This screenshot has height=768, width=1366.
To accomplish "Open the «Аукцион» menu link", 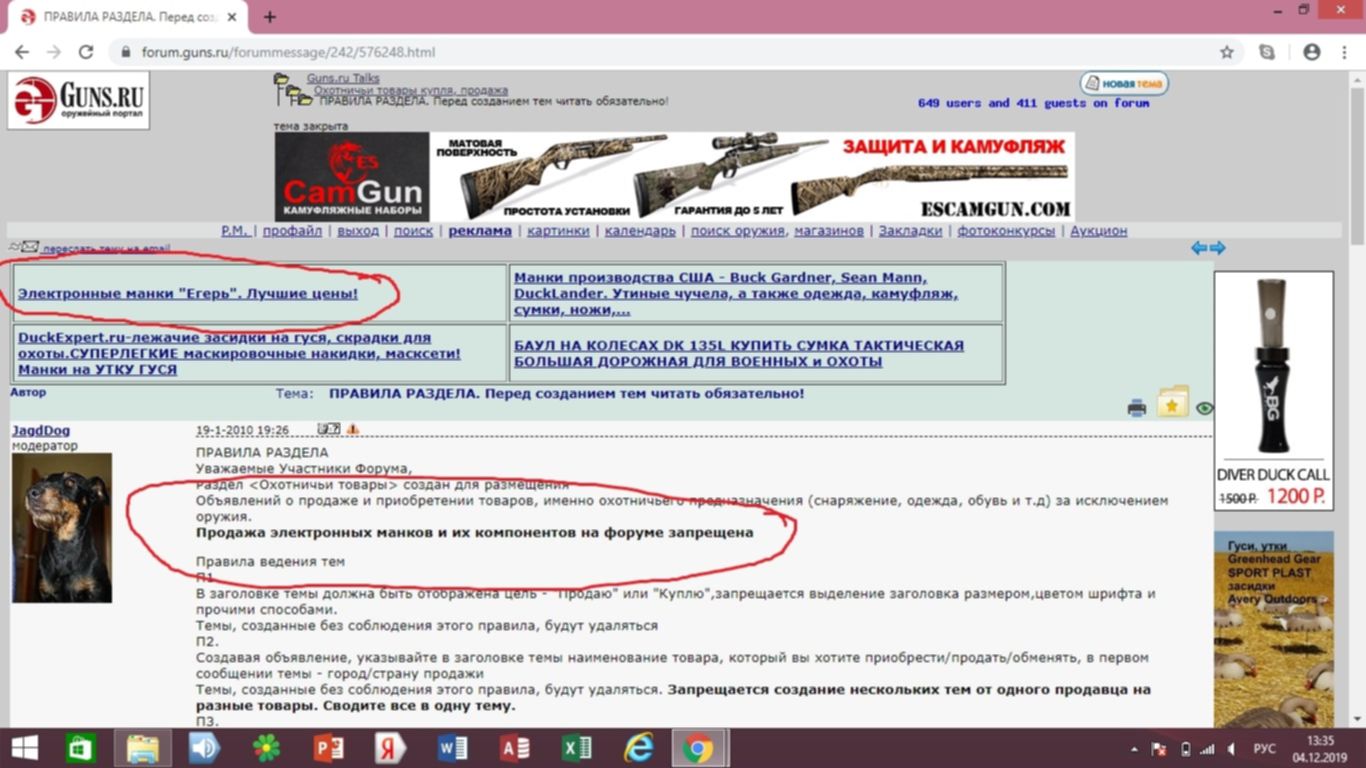I will click(1098, 230).
